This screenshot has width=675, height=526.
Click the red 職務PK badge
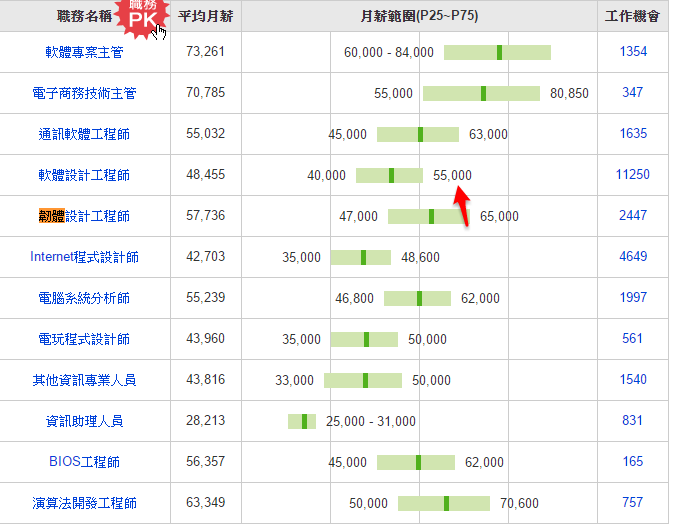pos(141,16)
